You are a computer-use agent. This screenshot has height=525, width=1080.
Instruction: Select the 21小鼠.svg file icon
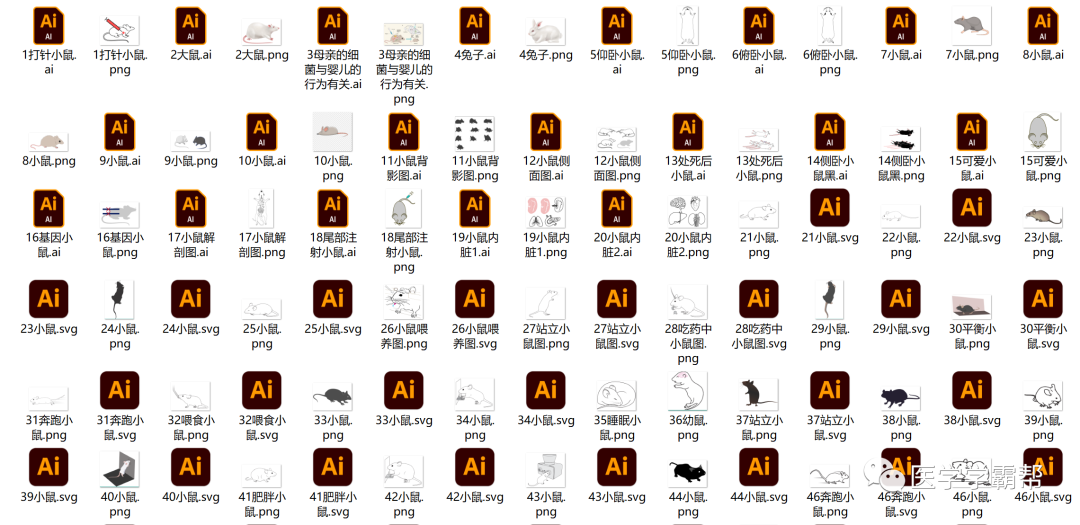click(x=829, y=207)
